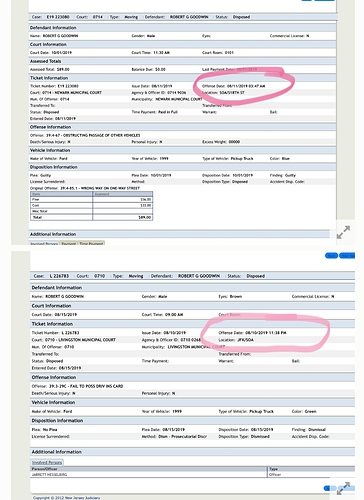Click court time '11:30 AM'
The height and width of the screenshot is (500, 364).
(161, 53)
